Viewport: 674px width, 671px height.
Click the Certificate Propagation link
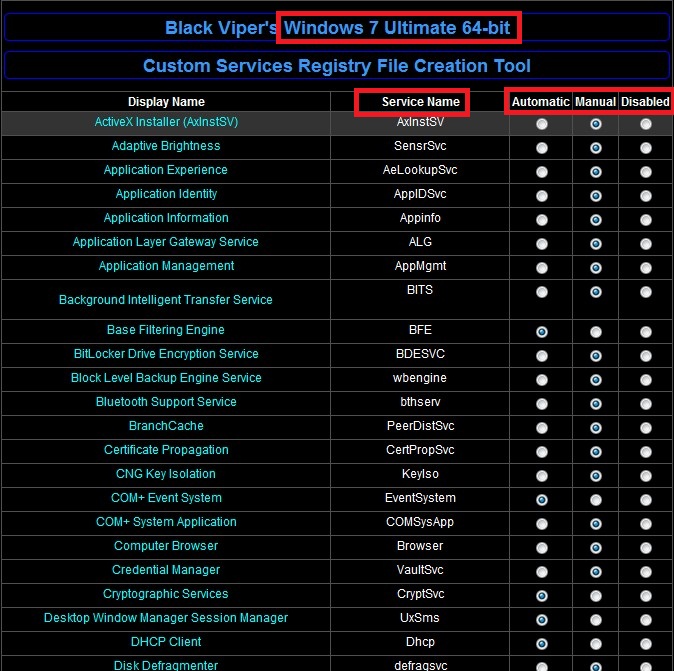(x=166, y=450)
